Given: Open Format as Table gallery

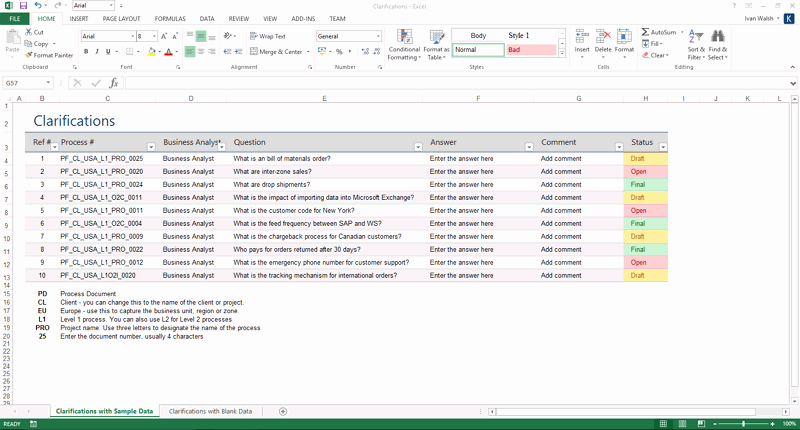Looking at the screenshot, I should (x=436, y=45).
